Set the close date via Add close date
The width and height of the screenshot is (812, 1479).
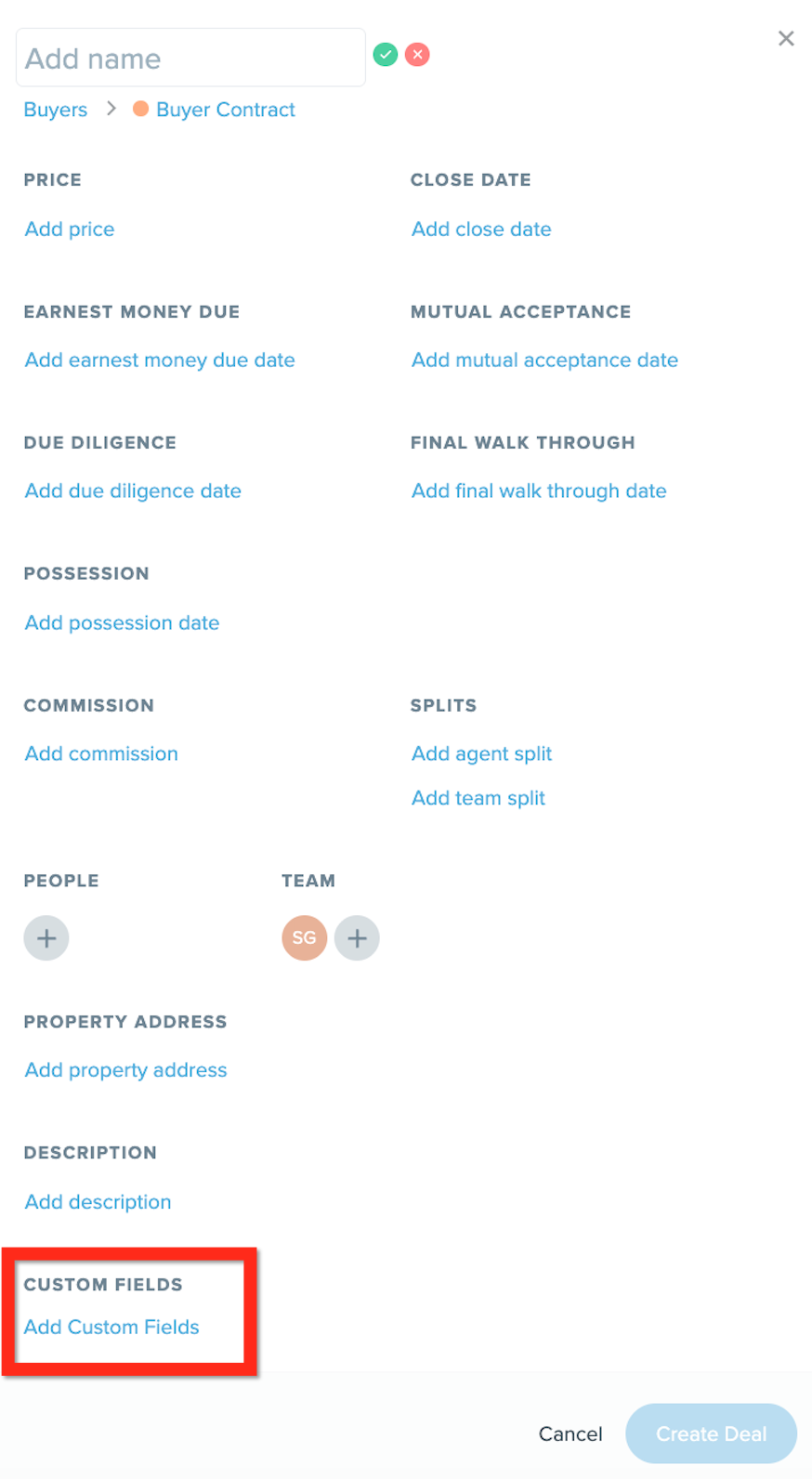[481, 229]
